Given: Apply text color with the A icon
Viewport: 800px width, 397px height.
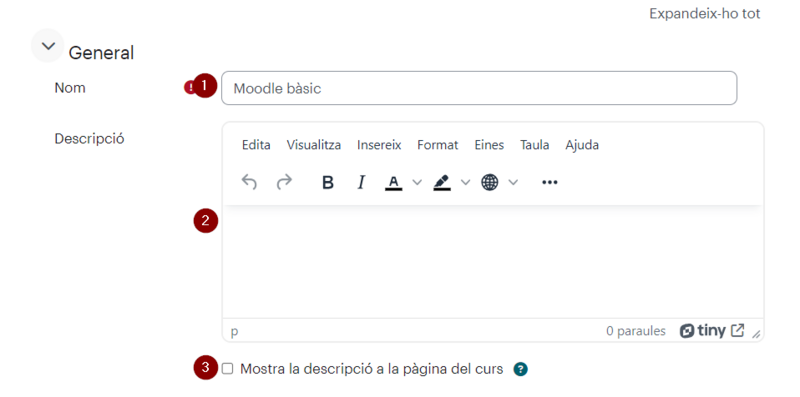Looking at the screenshot, I should click(x=393, y=182).
